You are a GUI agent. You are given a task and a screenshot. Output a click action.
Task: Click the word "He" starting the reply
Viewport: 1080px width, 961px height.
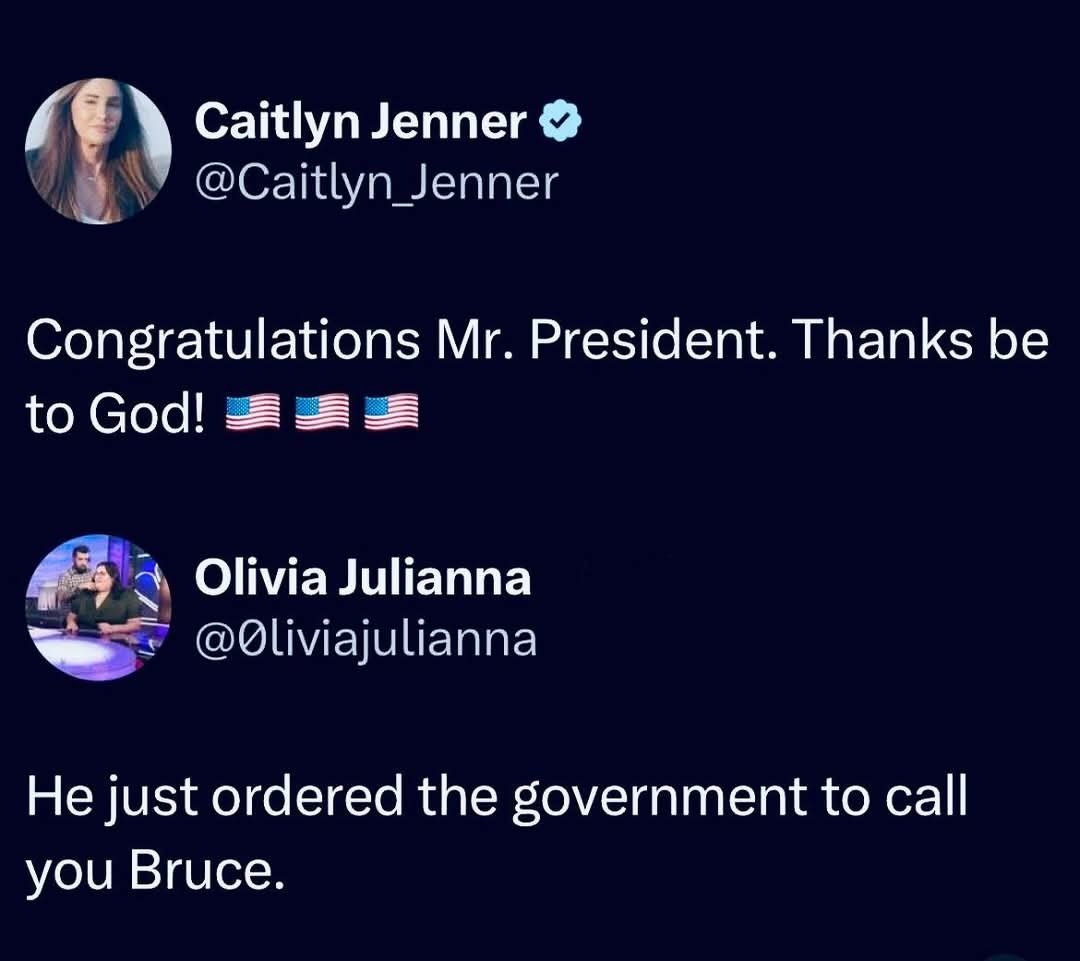pyautogui.click(x=53, y=796)
